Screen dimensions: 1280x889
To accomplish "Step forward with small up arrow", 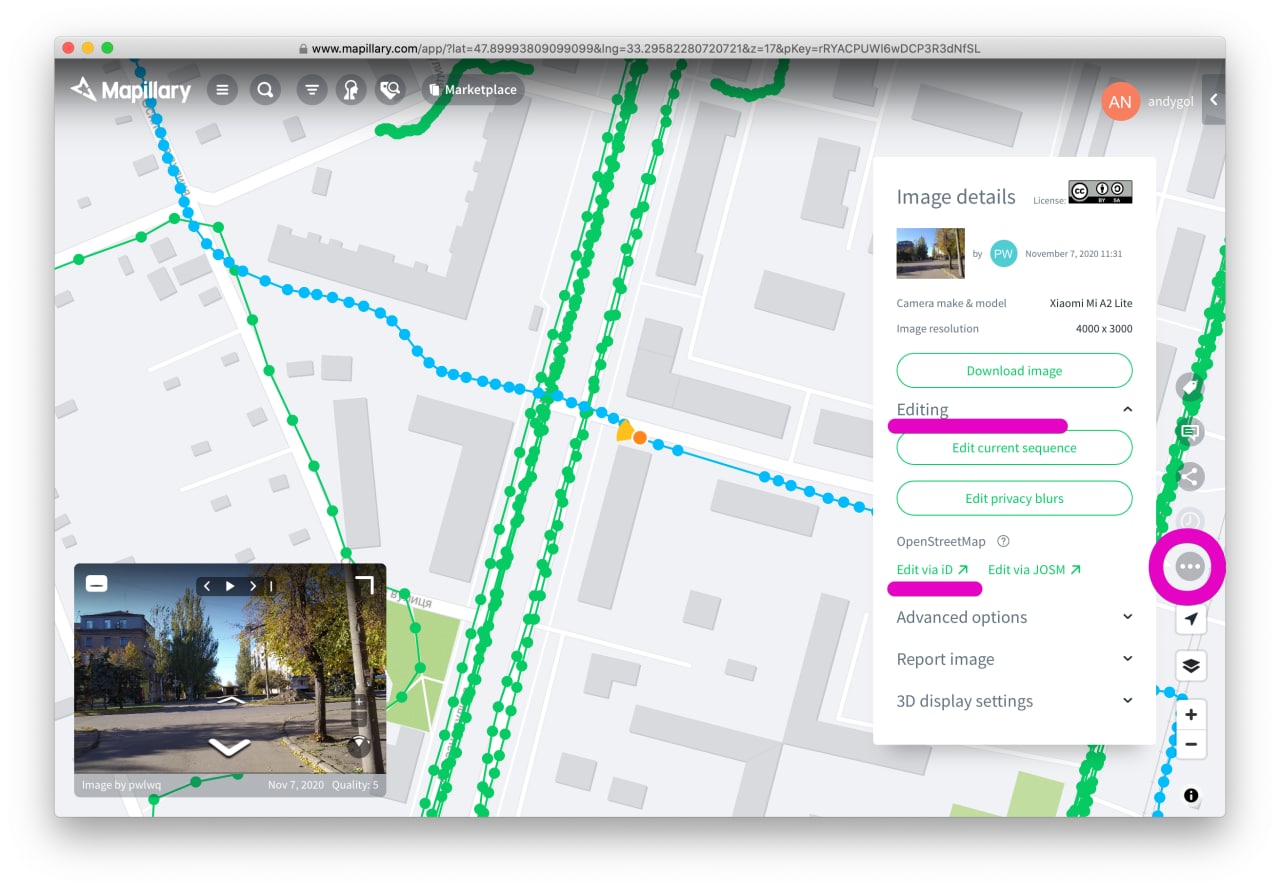I will click(229, 703).
